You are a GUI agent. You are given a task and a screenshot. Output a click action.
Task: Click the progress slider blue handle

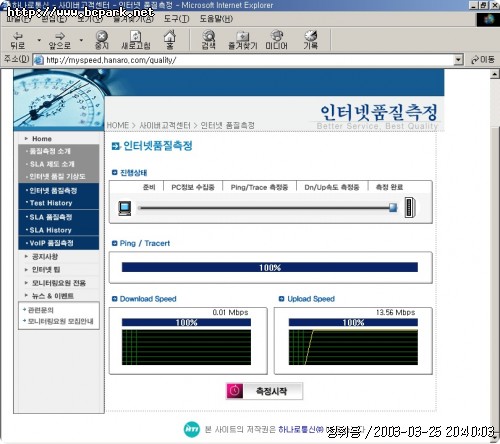pos(393,208)
